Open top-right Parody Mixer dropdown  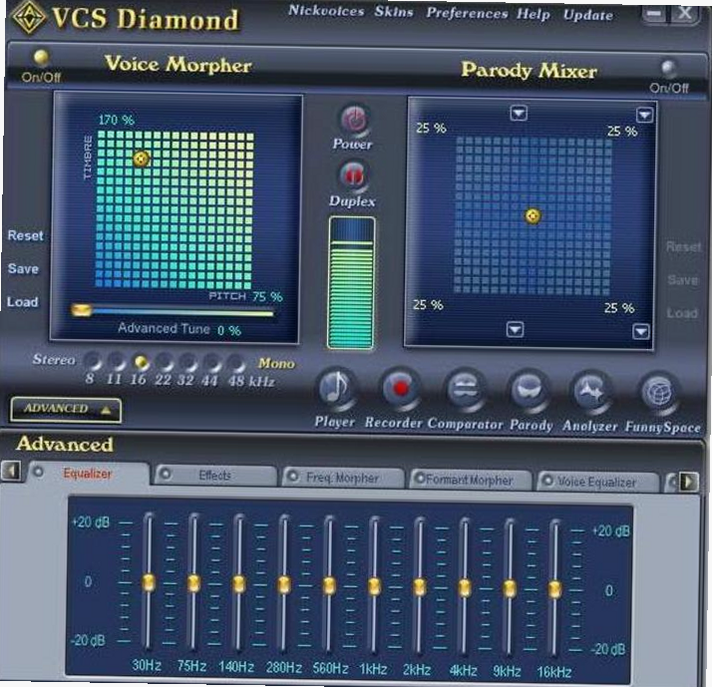point(645,115)
